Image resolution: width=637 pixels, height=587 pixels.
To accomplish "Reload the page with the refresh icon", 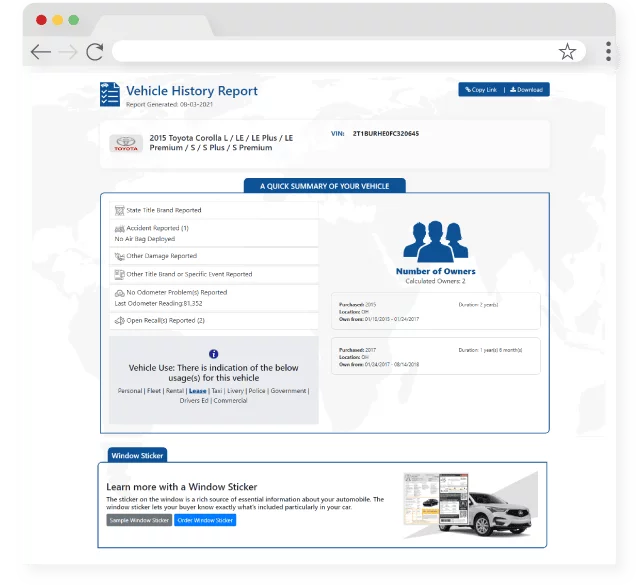I will [95, 52].
